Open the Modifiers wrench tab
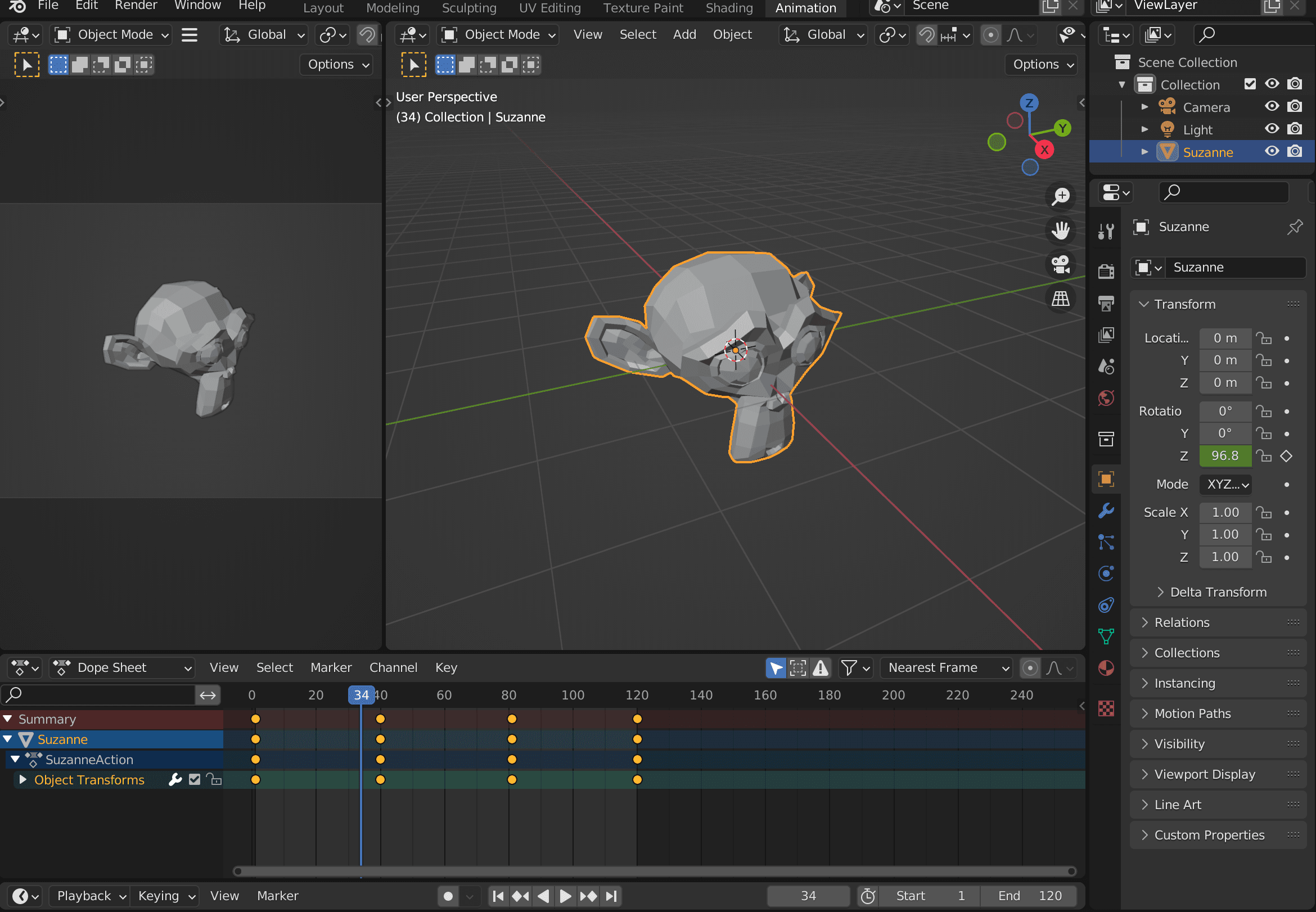Viewport: 1316px width, 912px height. click(1106, 511)
